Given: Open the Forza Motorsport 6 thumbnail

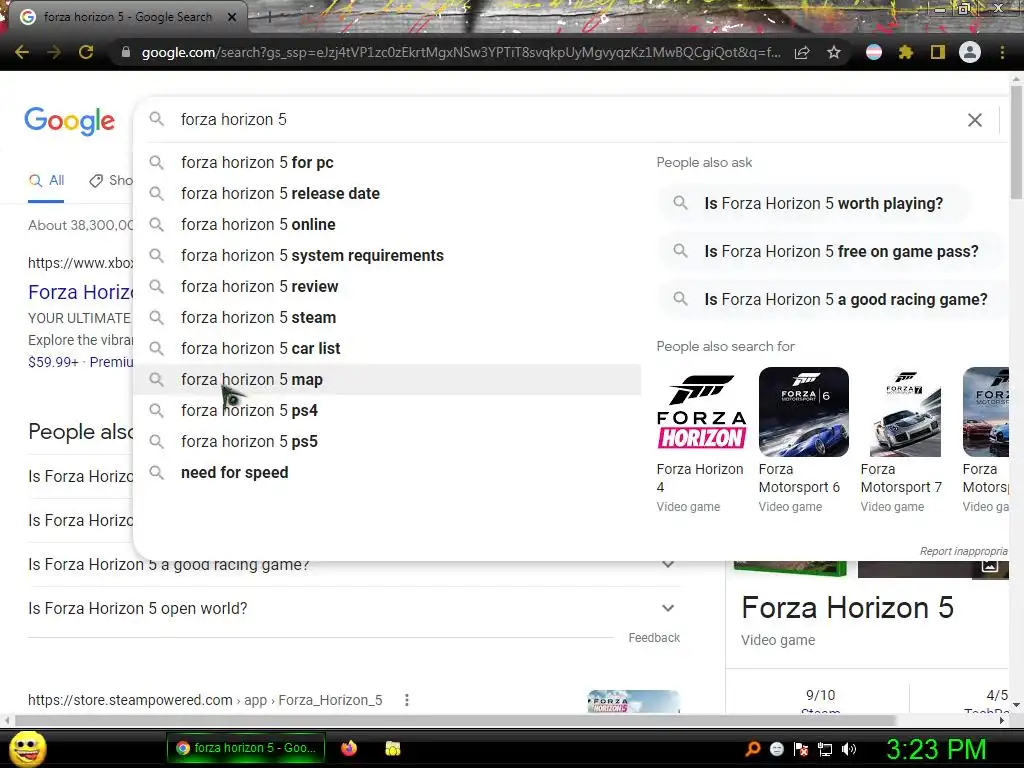Looking at the screenshot, I should pos(803,412).
